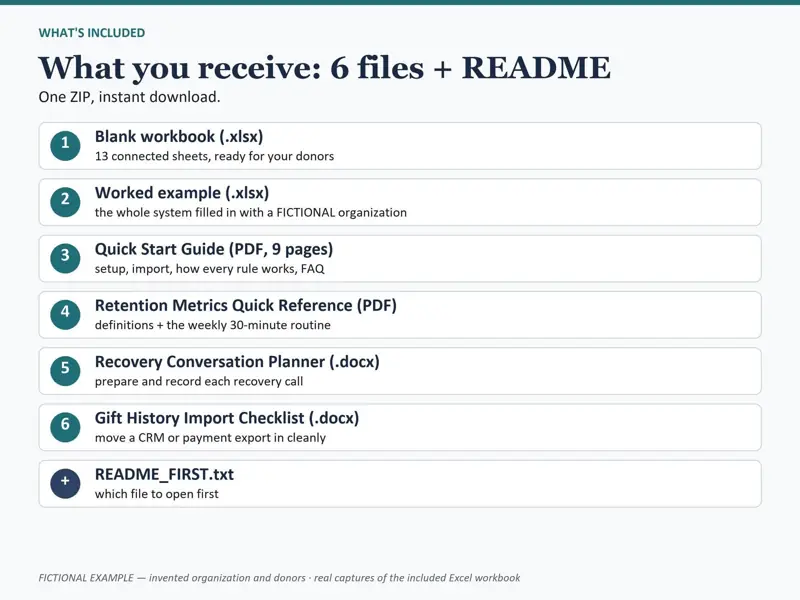Click "Retention Metrics Quick Reference (PDF)" title
The image size is (800, 600).
click(245, 305)
